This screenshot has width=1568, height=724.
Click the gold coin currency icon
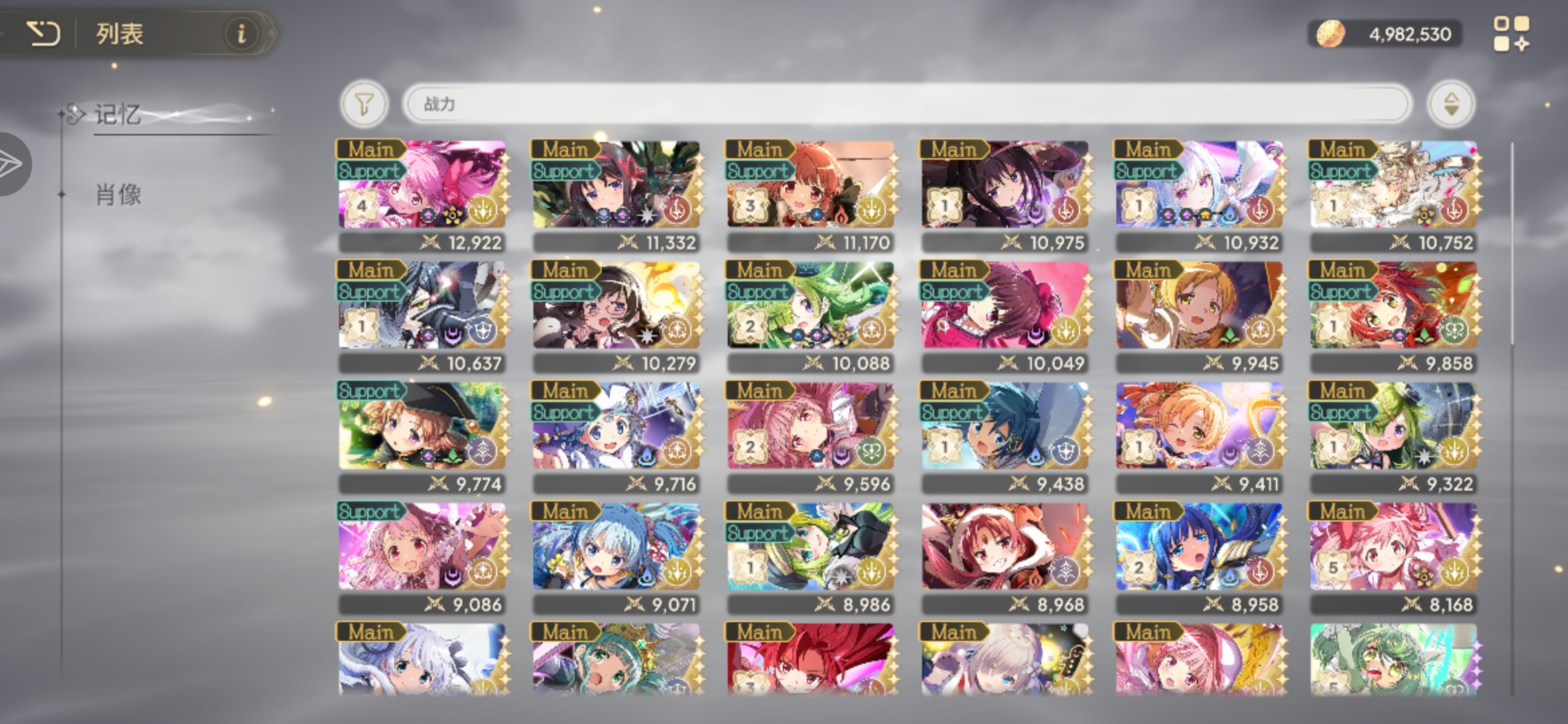coord(1331,34)
